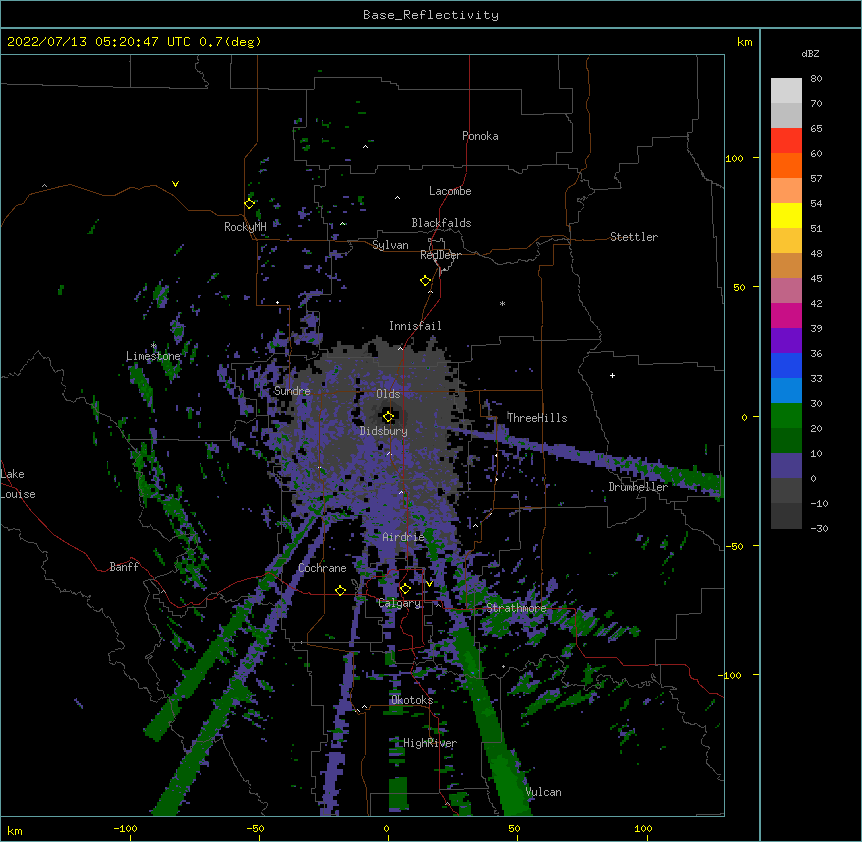Click the purple 10 dBZ legend swatch
862x842 pixels.
(786, 466)
